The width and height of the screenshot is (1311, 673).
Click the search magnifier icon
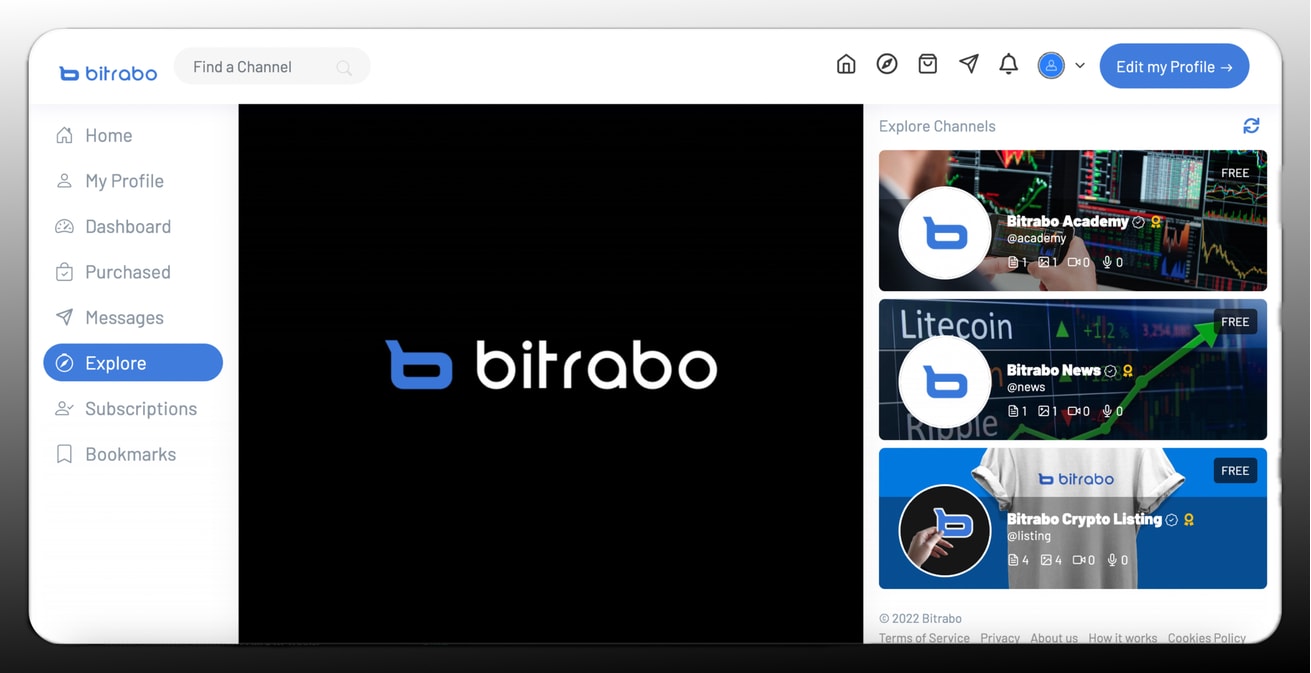tap(344, 68)
